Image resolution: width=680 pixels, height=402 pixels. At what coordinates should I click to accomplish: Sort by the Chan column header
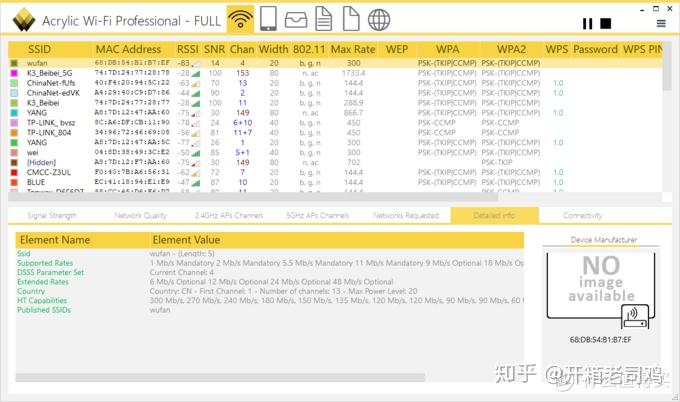(242, 49)
